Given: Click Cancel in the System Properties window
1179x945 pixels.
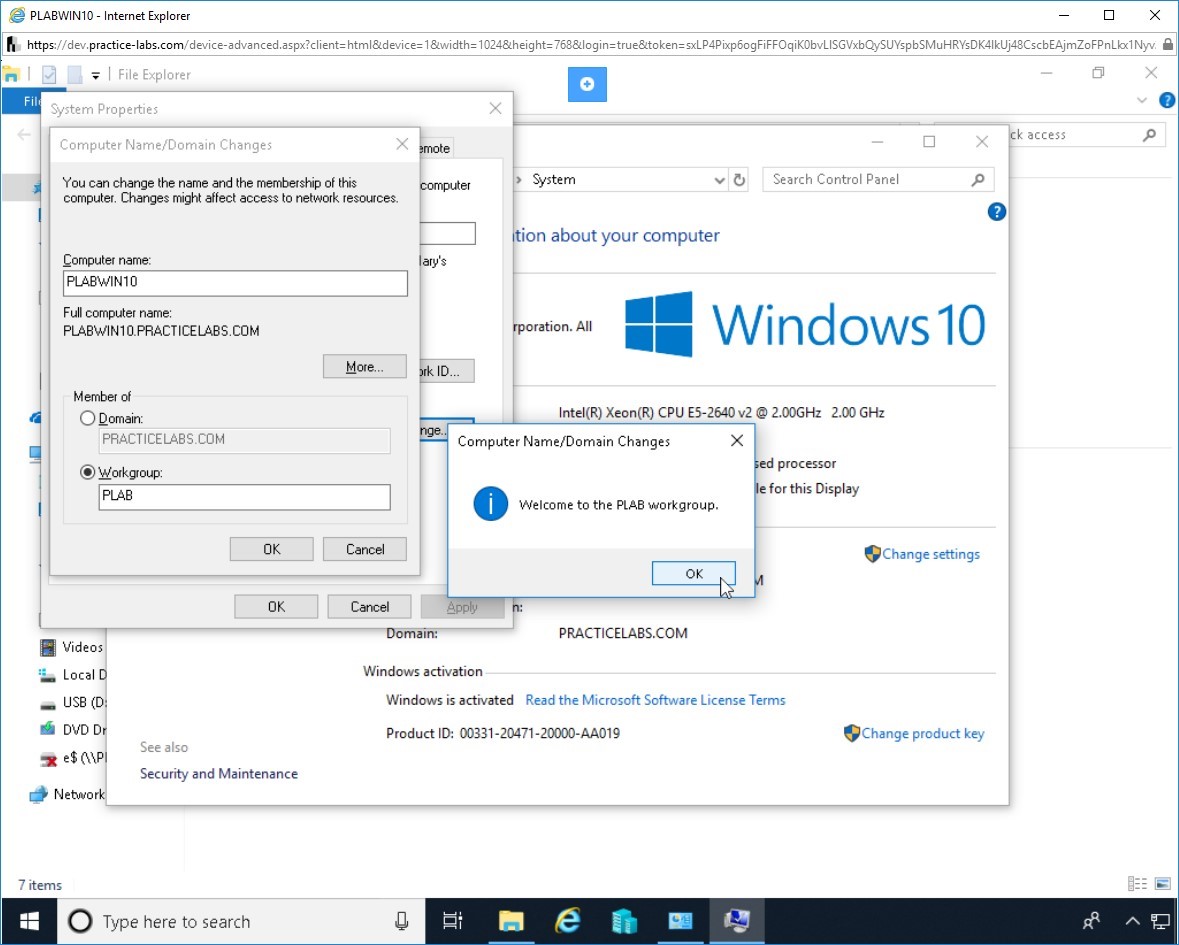Looking at the screenshot, I should pos(369,607).
